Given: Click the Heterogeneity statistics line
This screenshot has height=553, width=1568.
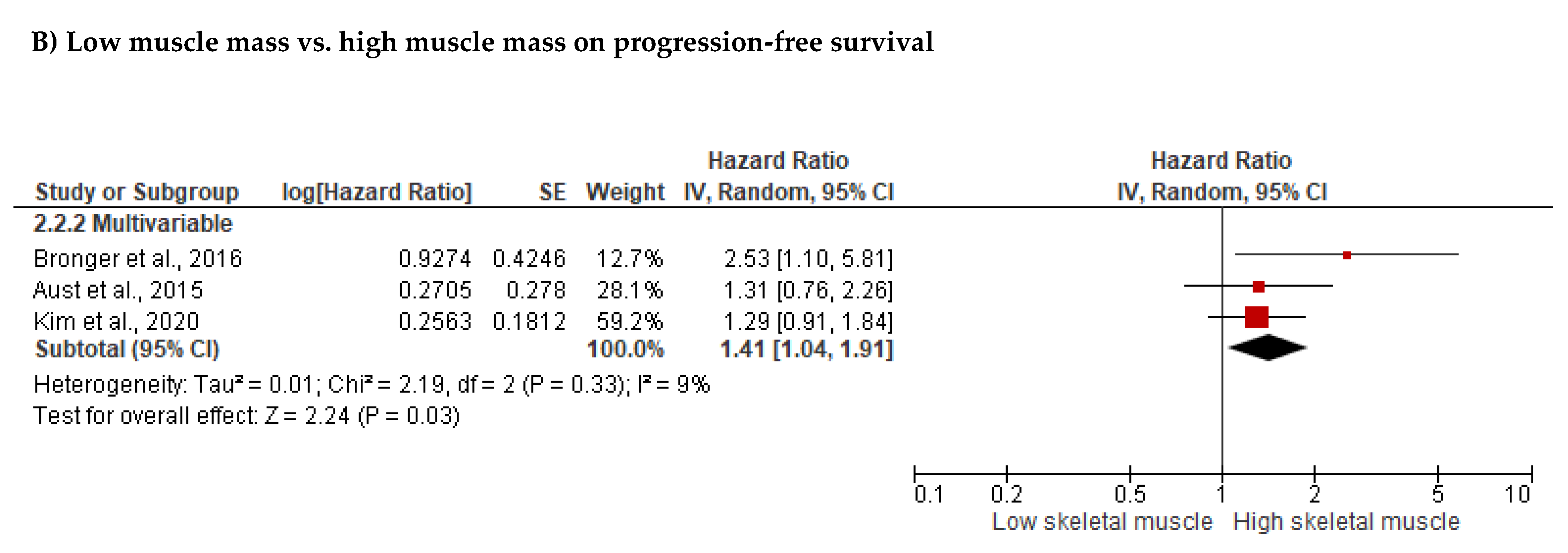Looking at the screenshot, I should click(371, 384).
